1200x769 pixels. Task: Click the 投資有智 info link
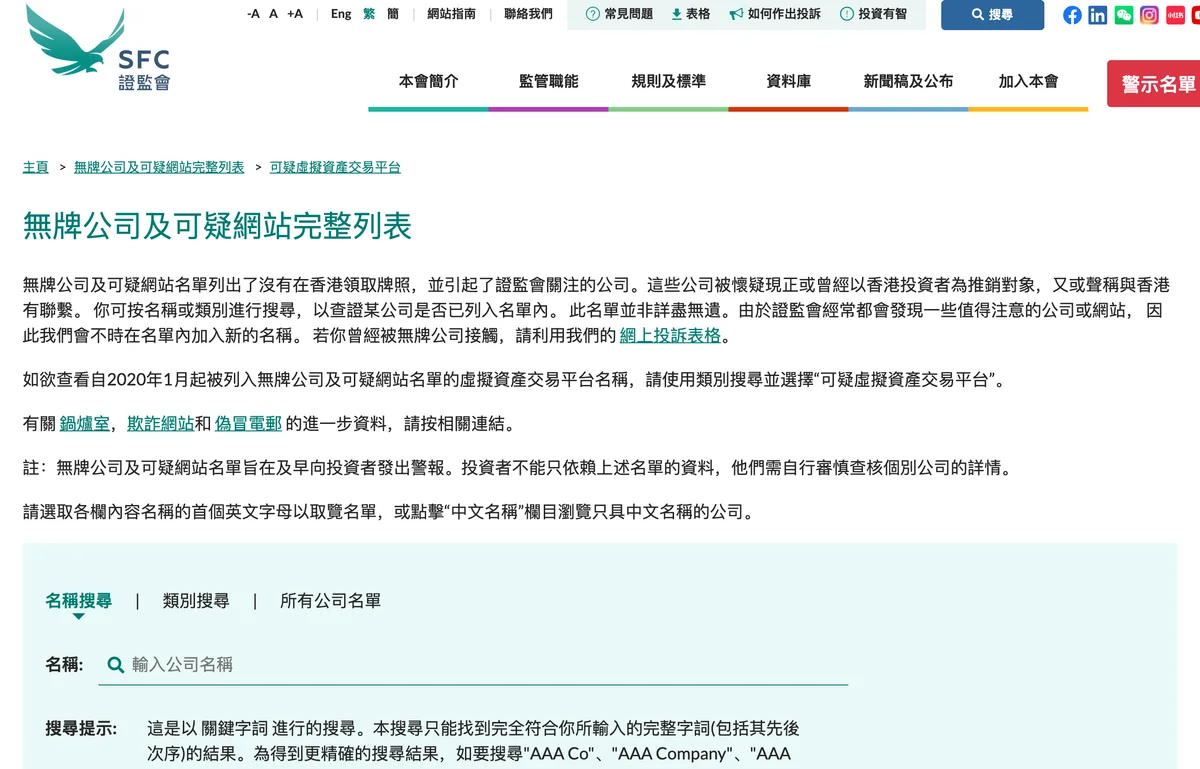point(873,14)
